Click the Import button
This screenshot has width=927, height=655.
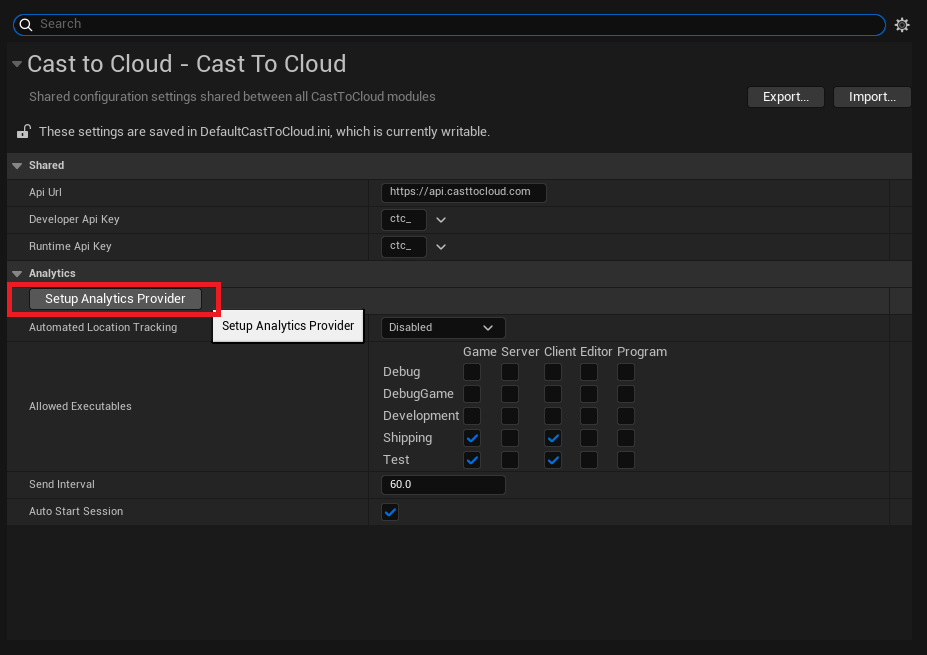tap(870, 96)
